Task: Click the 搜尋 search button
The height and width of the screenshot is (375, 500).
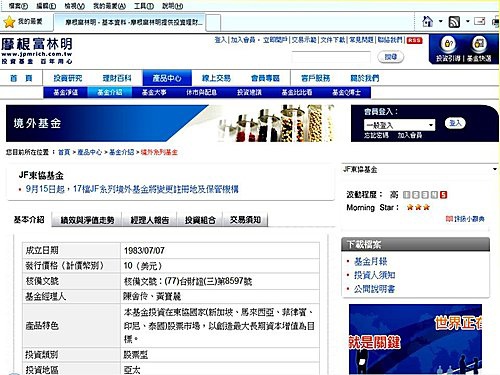Action: pos(391,57)
